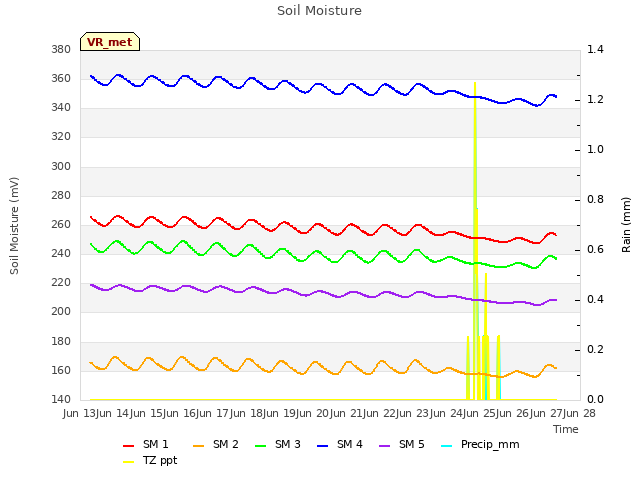Select the SM 2 legend label
The image size is (640, 480).
(x=226, y=444)
